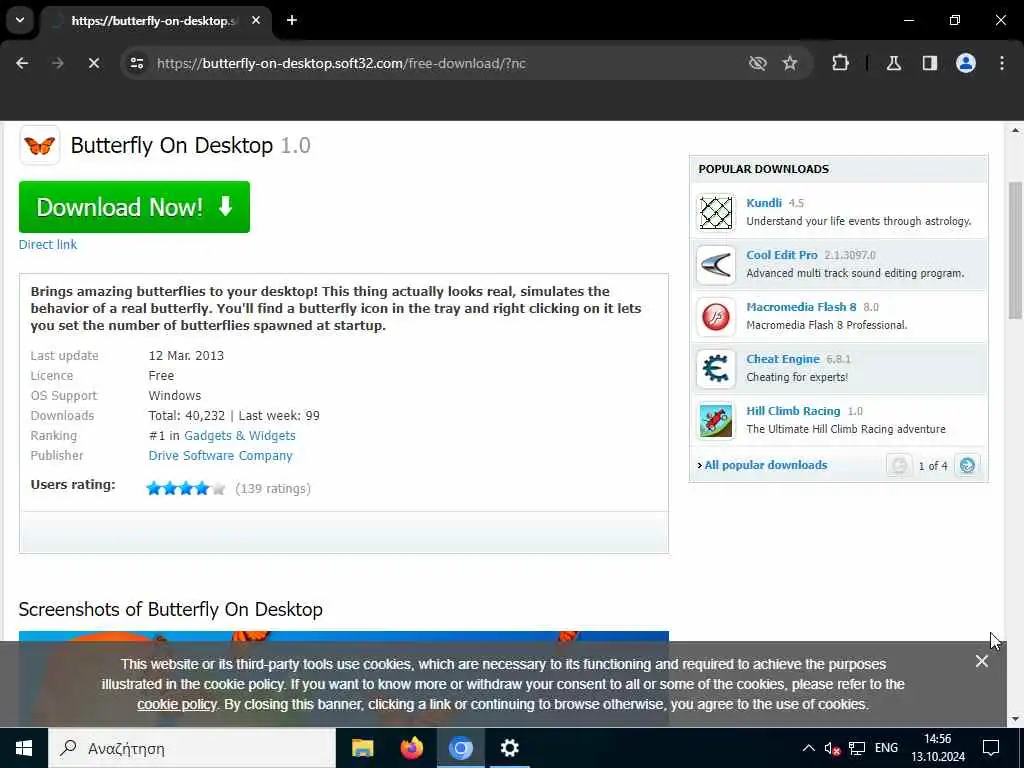Click the Macromedia Flash 8 icon
The height and width of the screenshot is (768, 1024).
[x=716, y=317]
